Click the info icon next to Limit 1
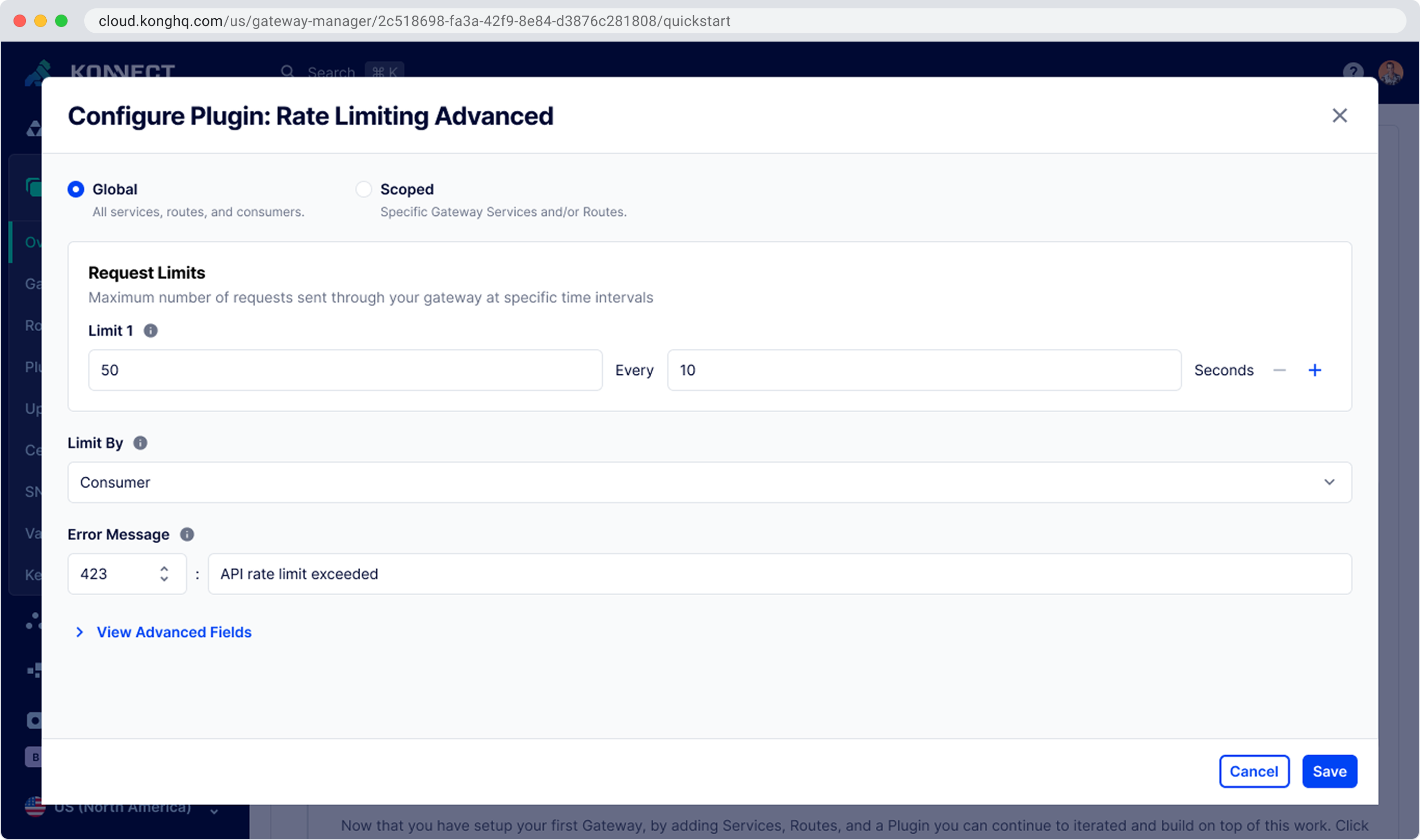 coord(151,331)
